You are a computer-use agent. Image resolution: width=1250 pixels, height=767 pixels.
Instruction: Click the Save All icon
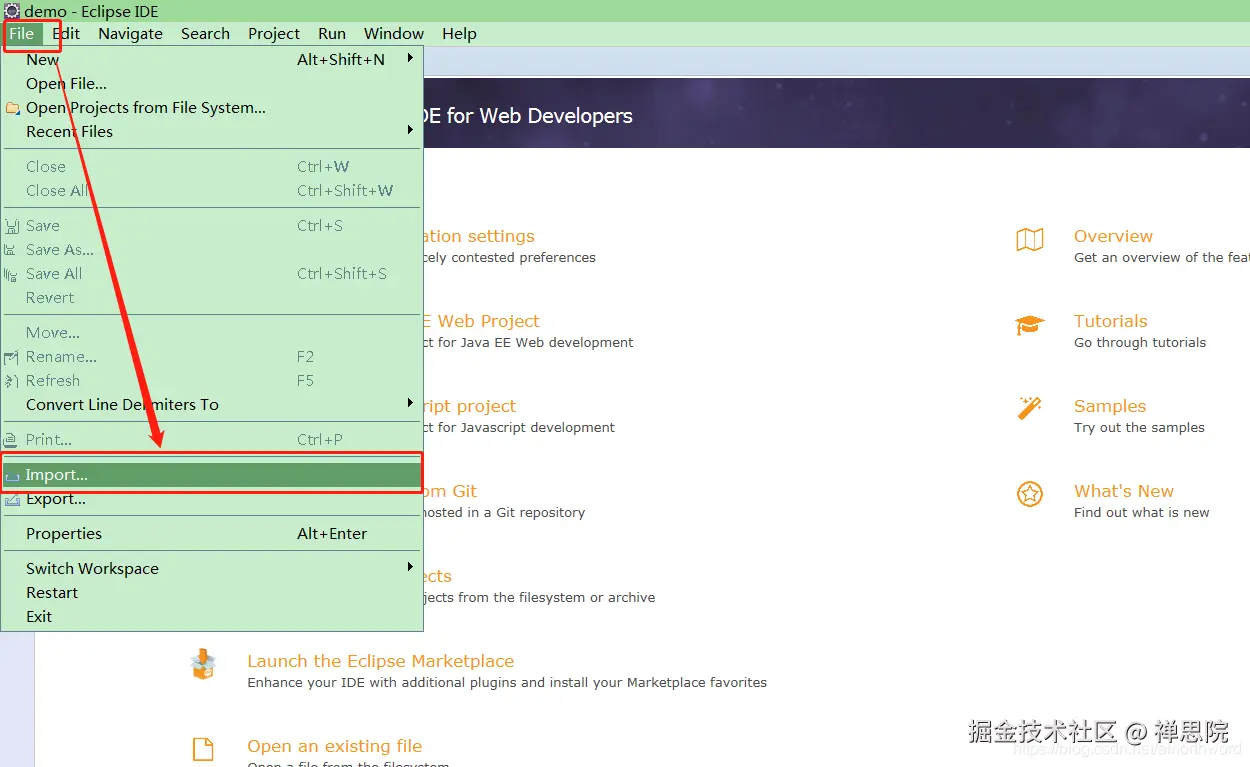coord(11,274)
